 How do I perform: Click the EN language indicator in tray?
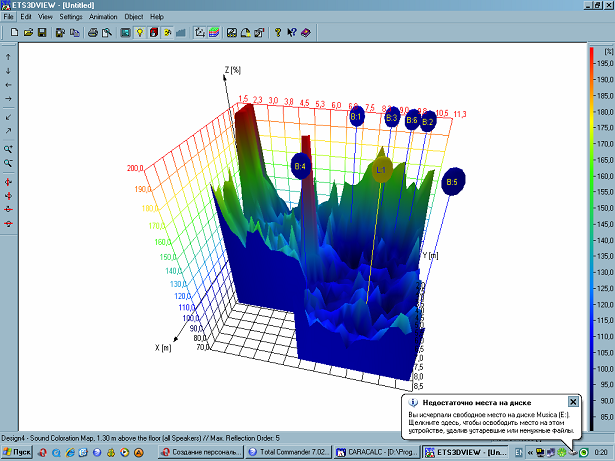coord(519,453)
